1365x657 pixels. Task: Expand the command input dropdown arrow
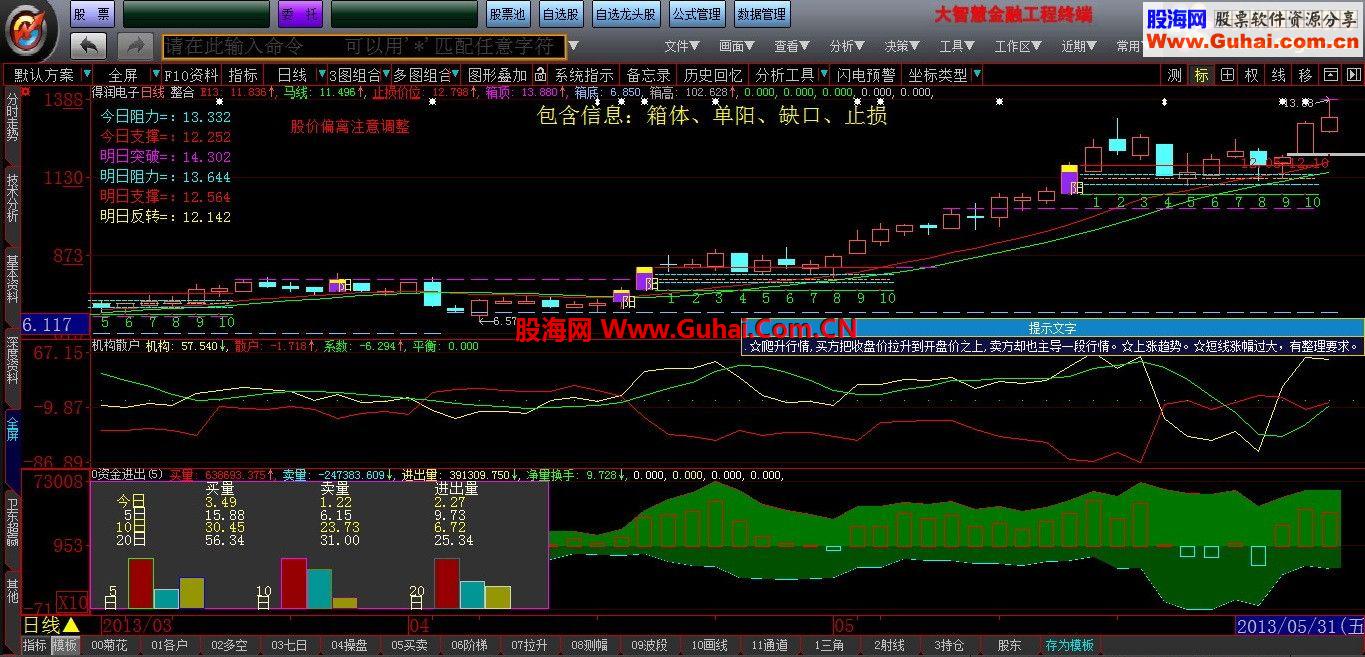click(x=574, y=47)
